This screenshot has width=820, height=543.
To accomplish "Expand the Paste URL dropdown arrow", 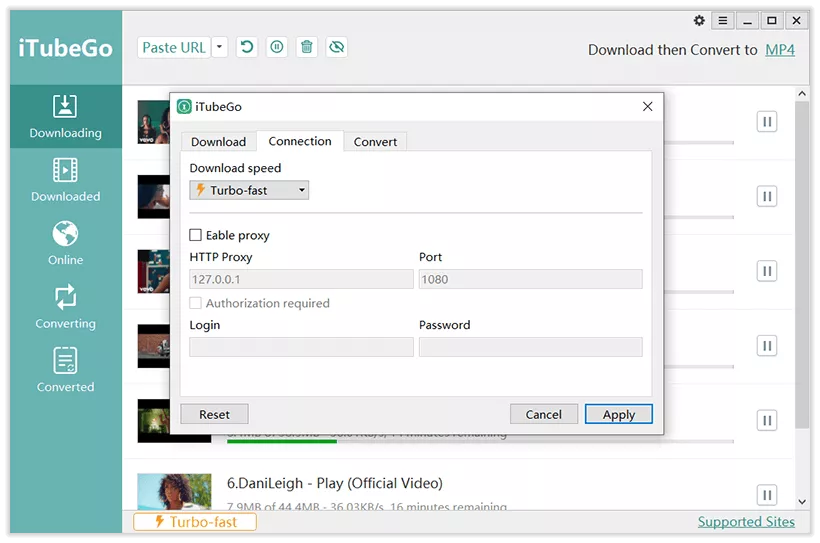I will (220, 47).
